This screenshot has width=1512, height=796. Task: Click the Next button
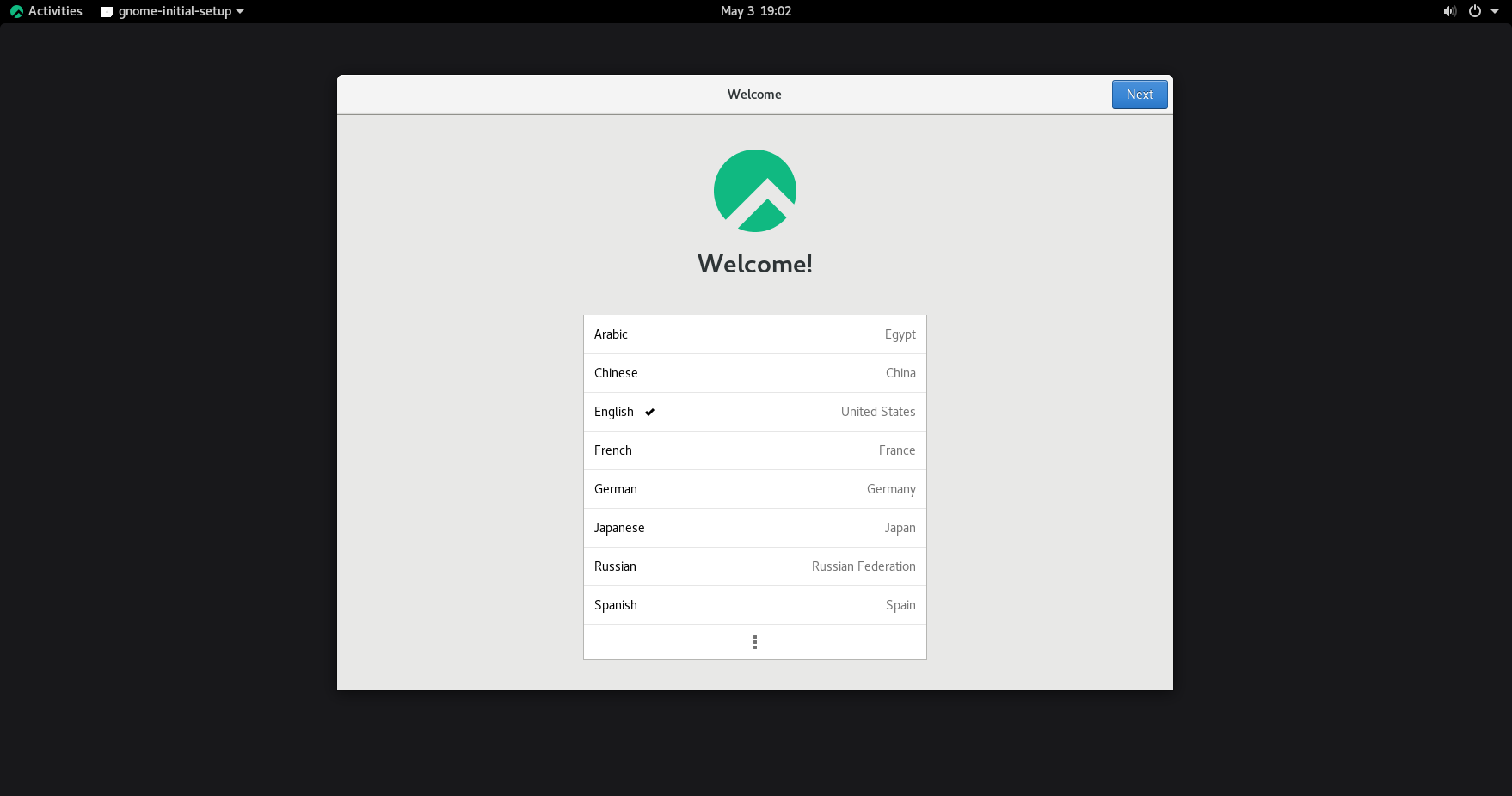1140,95
